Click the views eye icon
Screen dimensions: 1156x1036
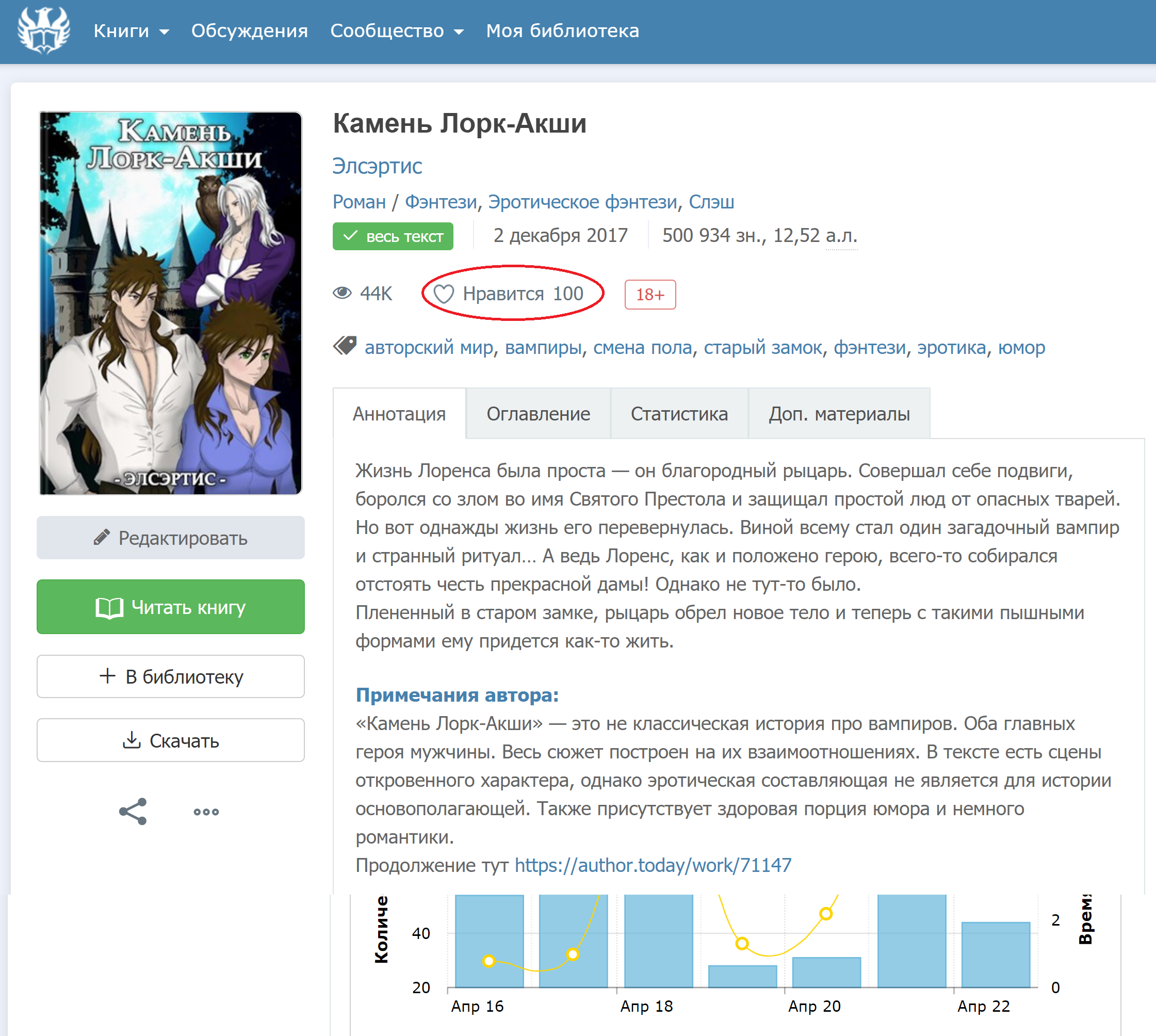[x=342, y=293]
